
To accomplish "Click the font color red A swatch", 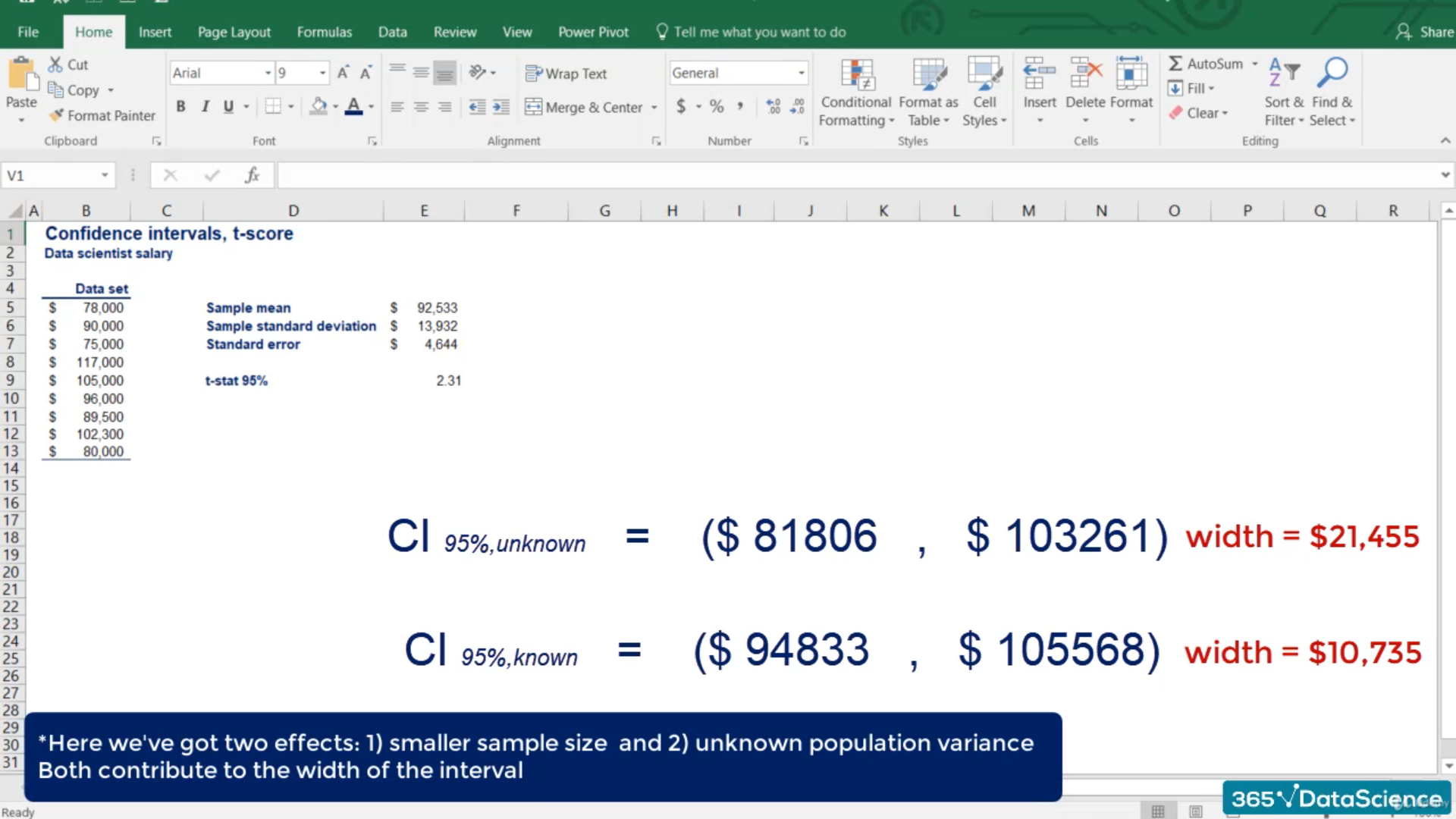I will click(353, 107).
